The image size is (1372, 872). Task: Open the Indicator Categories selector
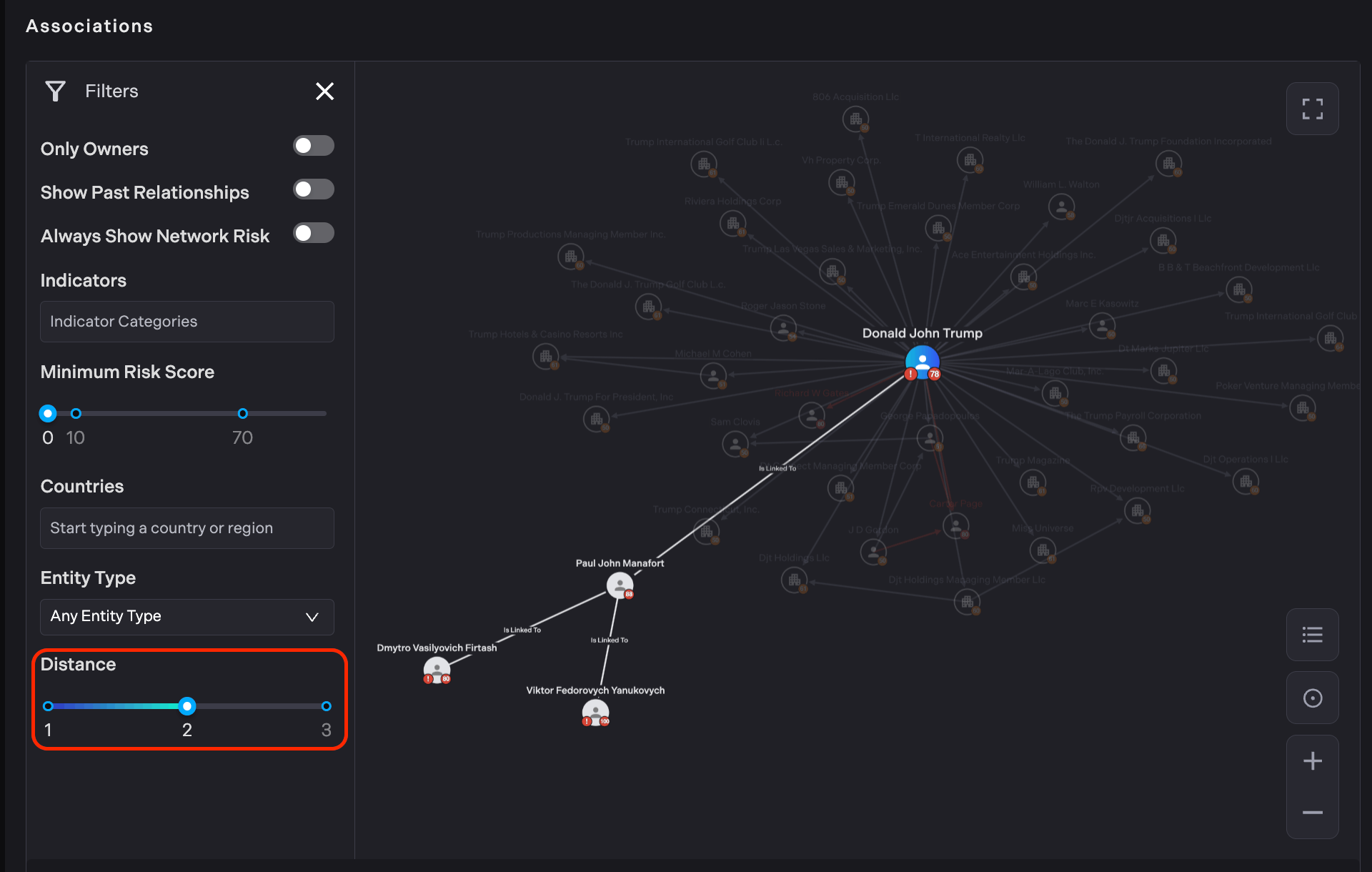pos(187,322)
